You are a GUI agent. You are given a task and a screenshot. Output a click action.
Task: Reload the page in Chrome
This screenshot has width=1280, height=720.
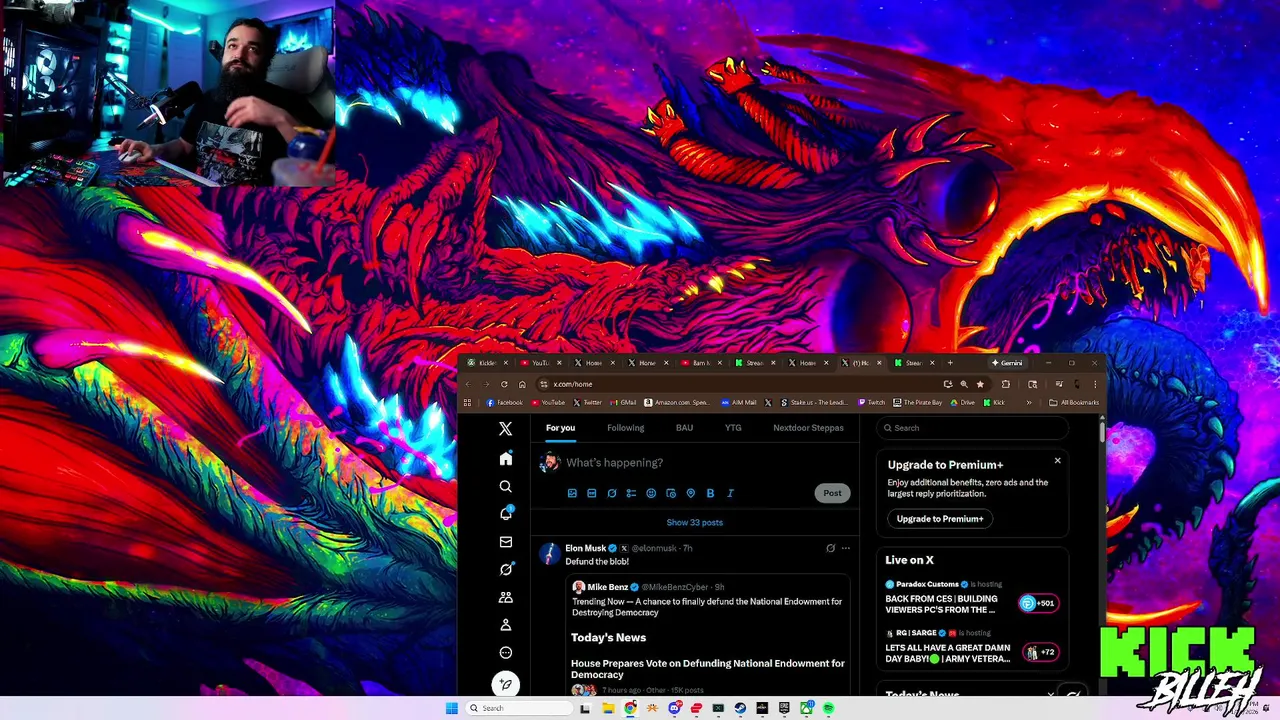pos(504,384)
